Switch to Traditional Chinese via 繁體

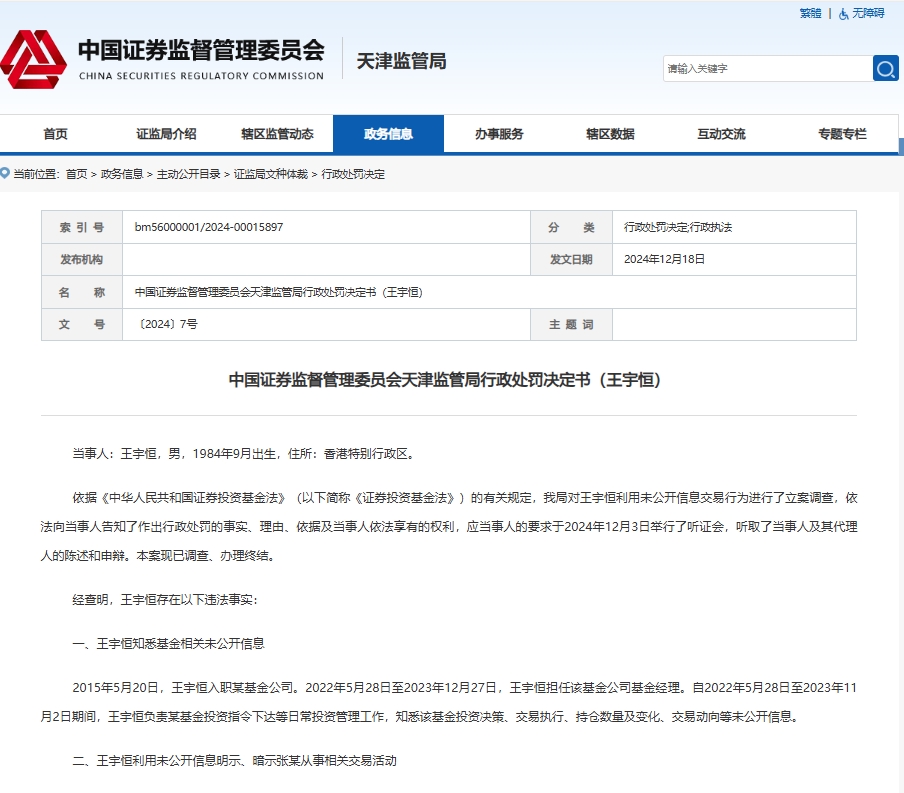(x=810, y=13)
